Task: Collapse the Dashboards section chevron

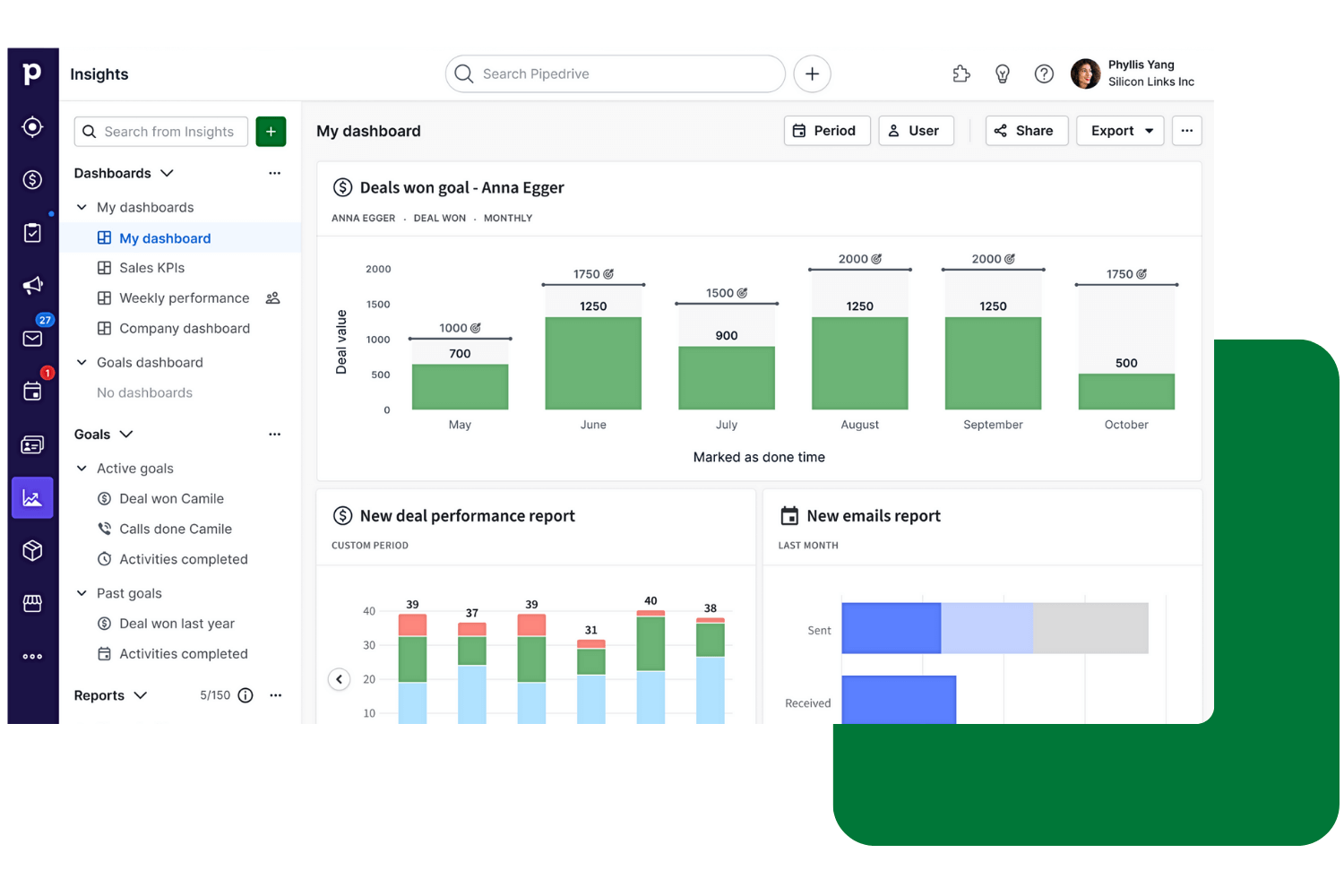Action: (x=167, y=173)
